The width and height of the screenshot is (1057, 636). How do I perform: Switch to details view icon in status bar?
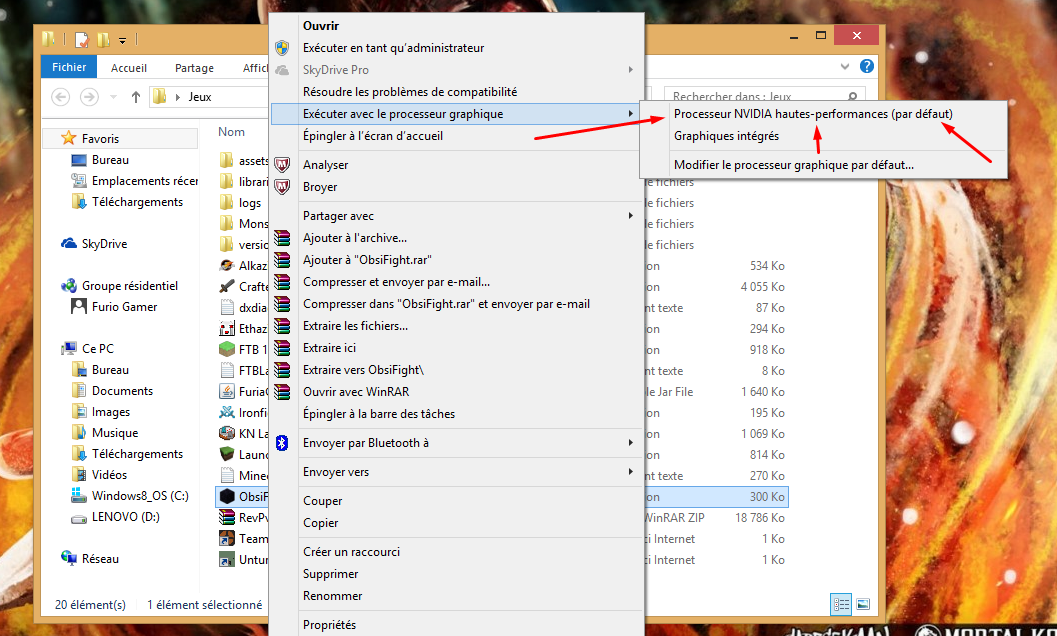841,604
